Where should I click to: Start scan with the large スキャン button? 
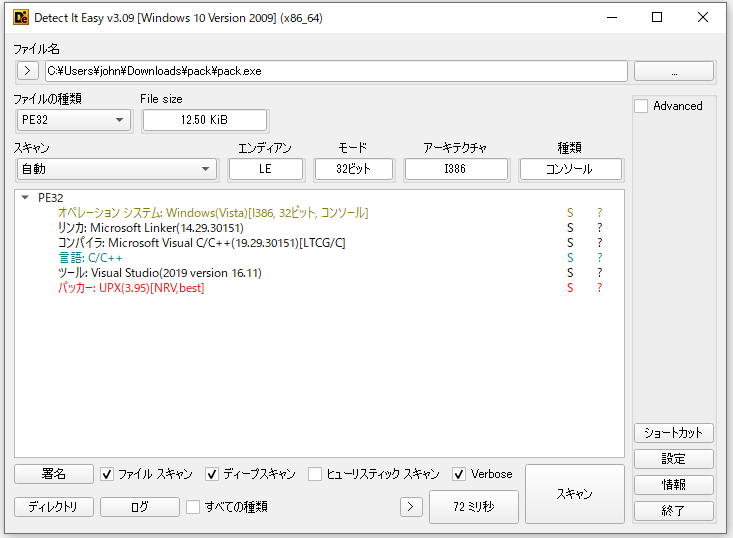pos(575,494)
